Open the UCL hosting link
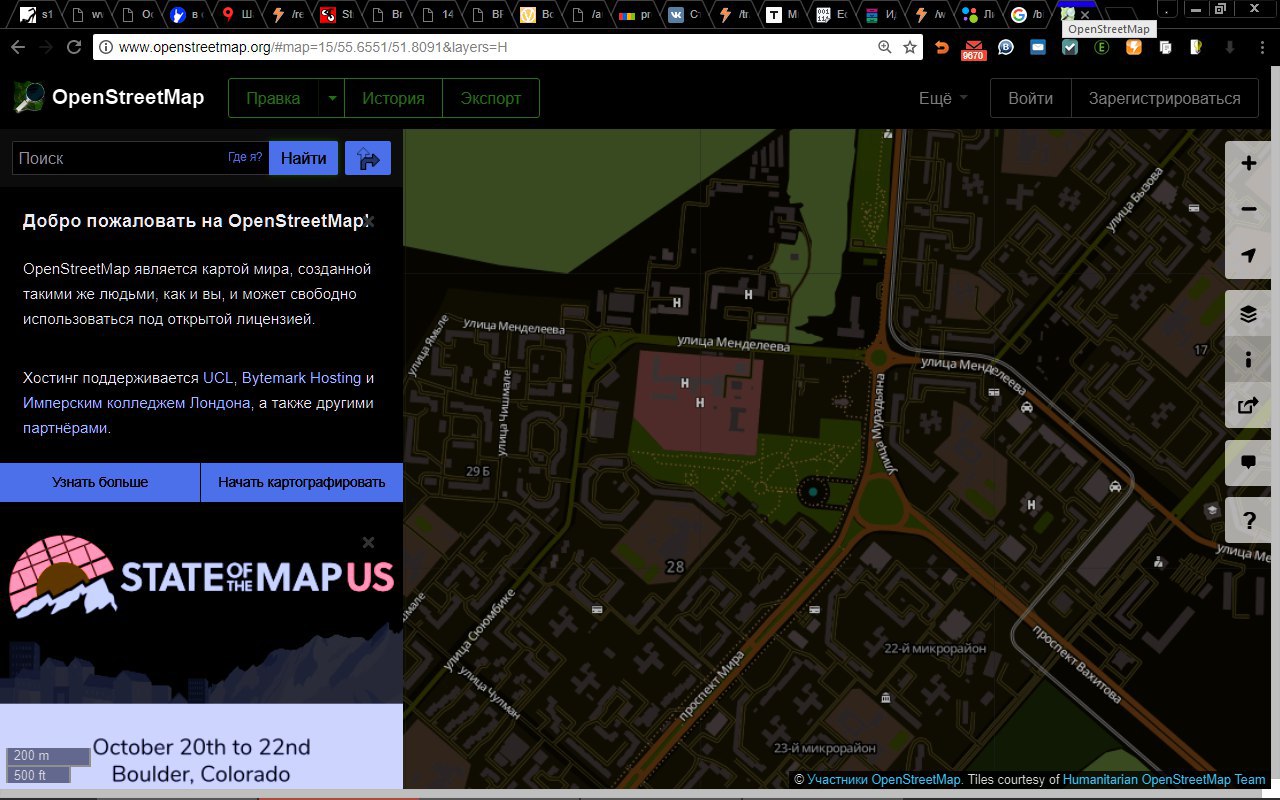The width and height of the screenshot is (1280, 800). (x=217, y=378)
